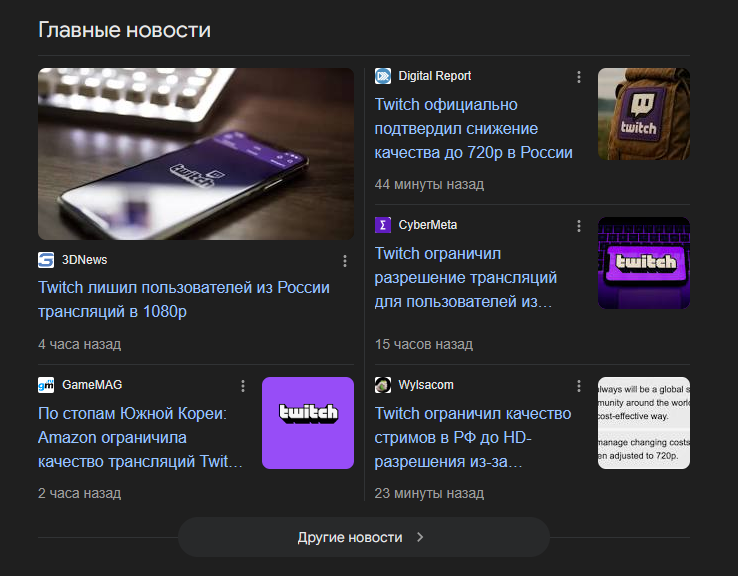Open article 'Twitch ограничил разрешение трансляций для пользователей'
The width and height of the screenshot is (738, 576).
click(465, 278)
